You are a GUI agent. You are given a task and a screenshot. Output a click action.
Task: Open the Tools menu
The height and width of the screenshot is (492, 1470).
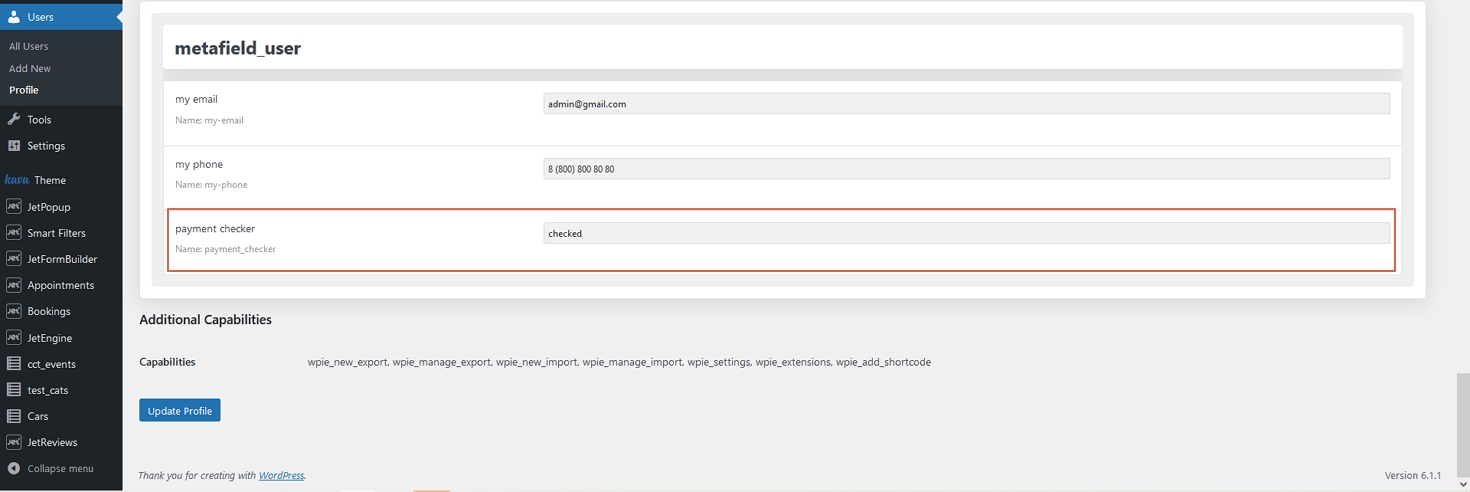(x=61, y=119)
